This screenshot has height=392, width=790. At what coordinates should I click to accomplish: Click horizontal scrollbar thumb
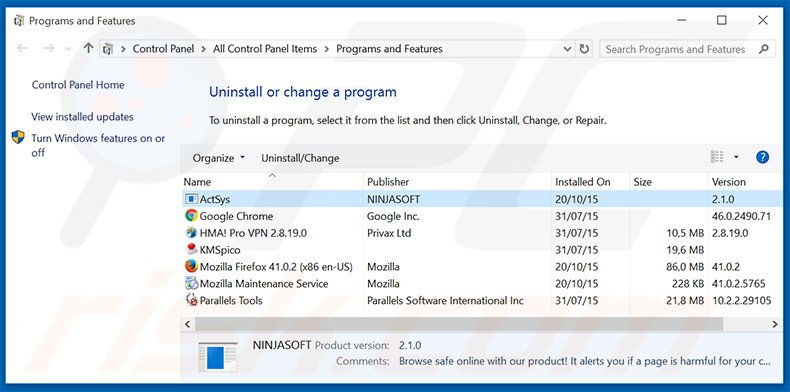point(458,324)
